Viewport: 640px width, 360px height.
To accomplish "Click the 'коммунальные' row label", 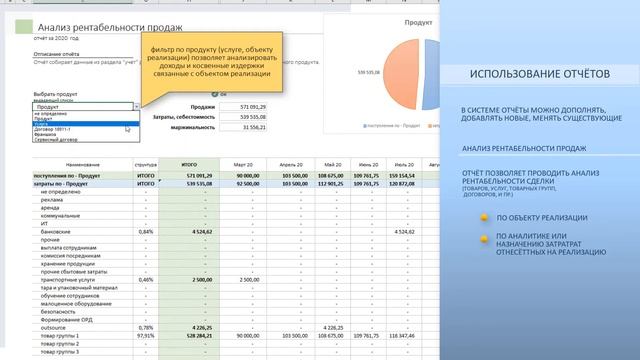I will tap(60, 216).
